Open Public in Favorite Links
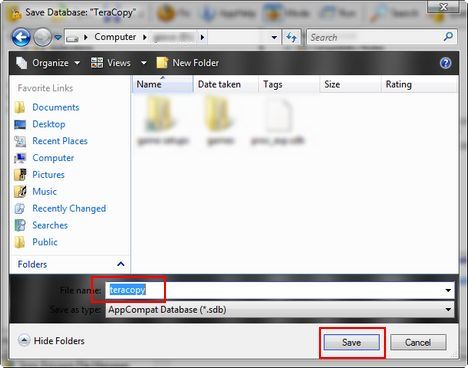468x368 pixels. pos(45,242)
